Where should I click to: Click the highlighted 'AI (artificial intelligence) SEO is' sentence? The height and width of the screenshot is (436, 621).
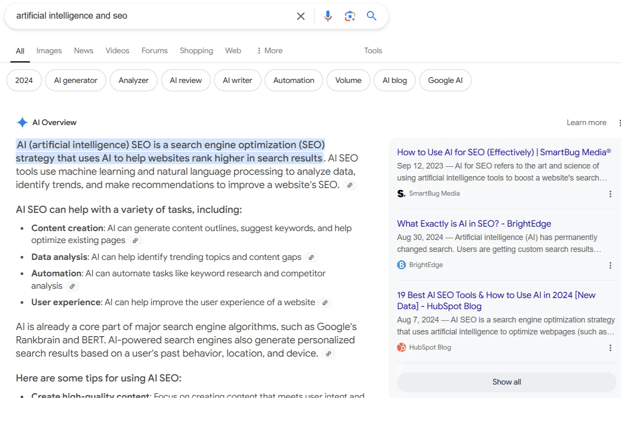point(170,151)
